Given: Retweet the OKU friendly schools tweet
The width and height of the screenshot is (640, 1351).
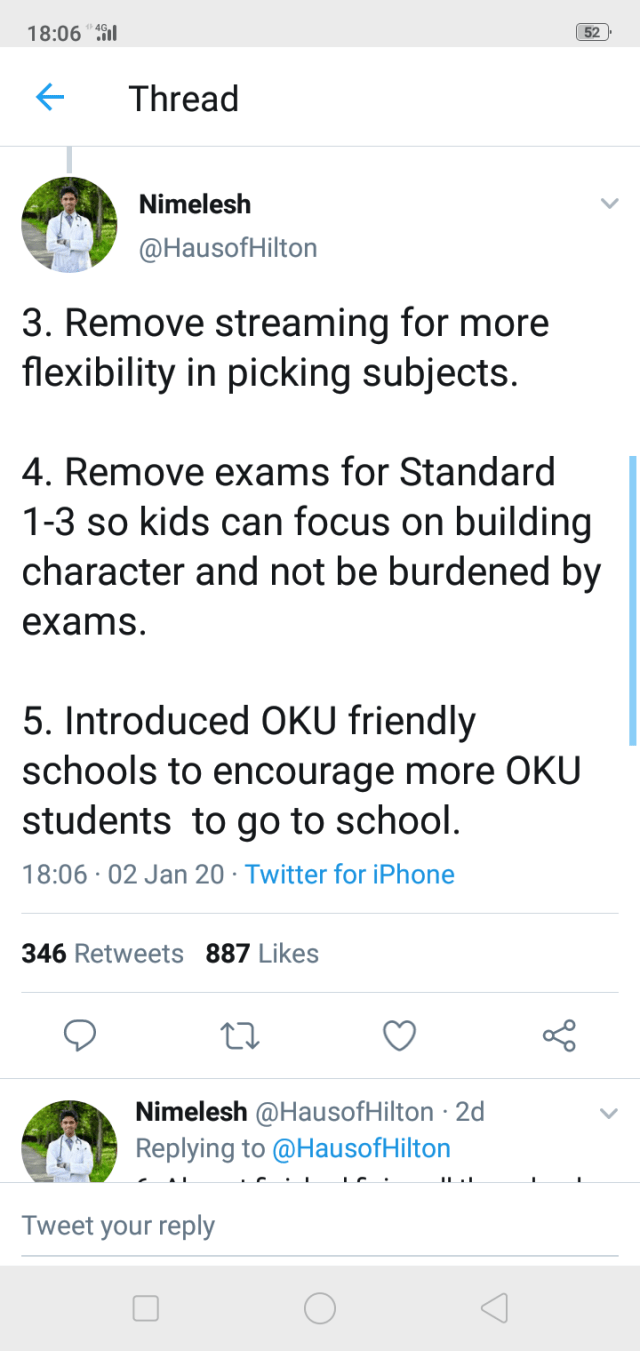Looking at the screenshot, I should 239,1035.
